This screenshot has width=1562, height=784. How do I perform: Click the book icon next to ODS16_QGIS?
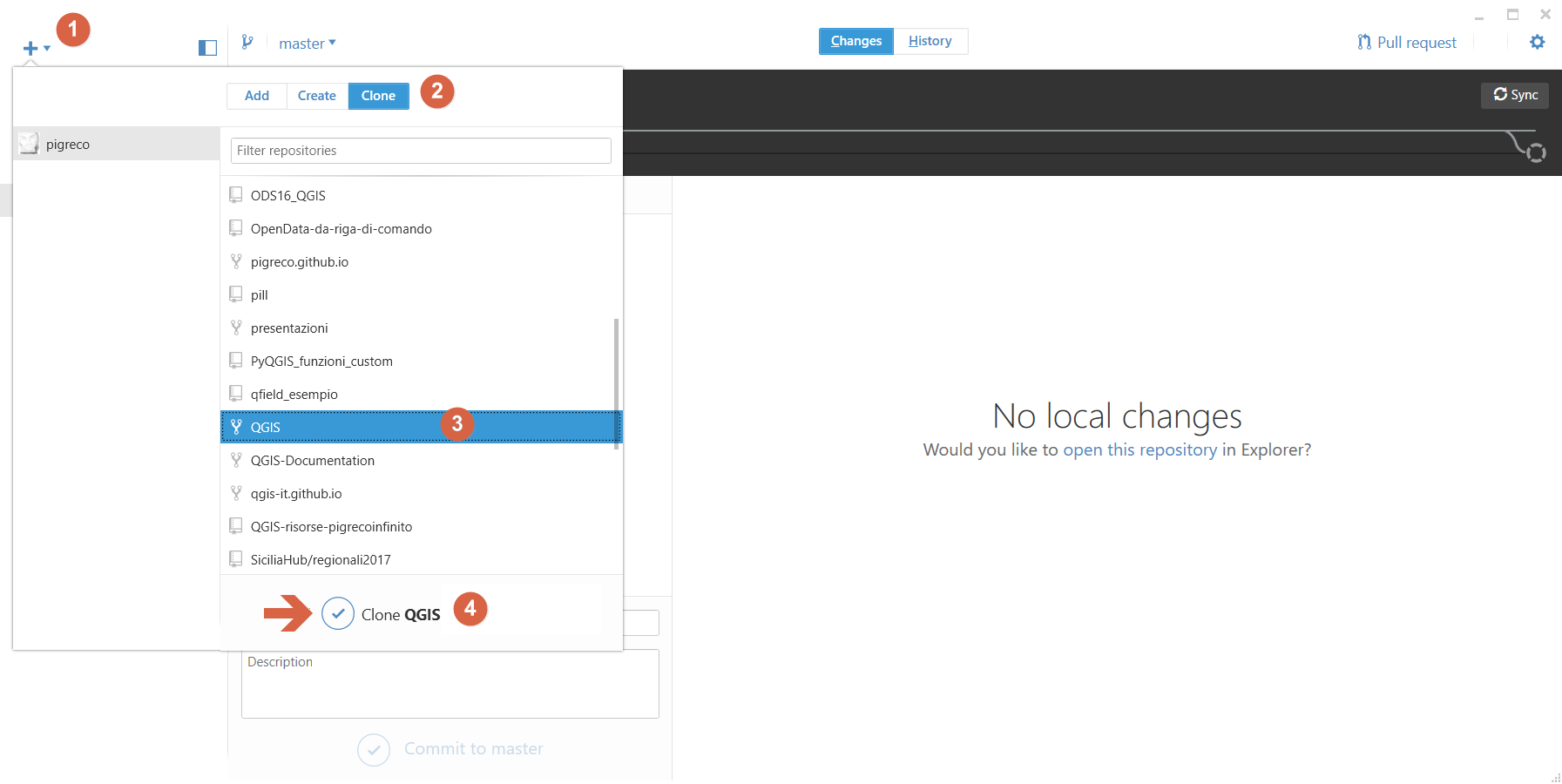236,195
